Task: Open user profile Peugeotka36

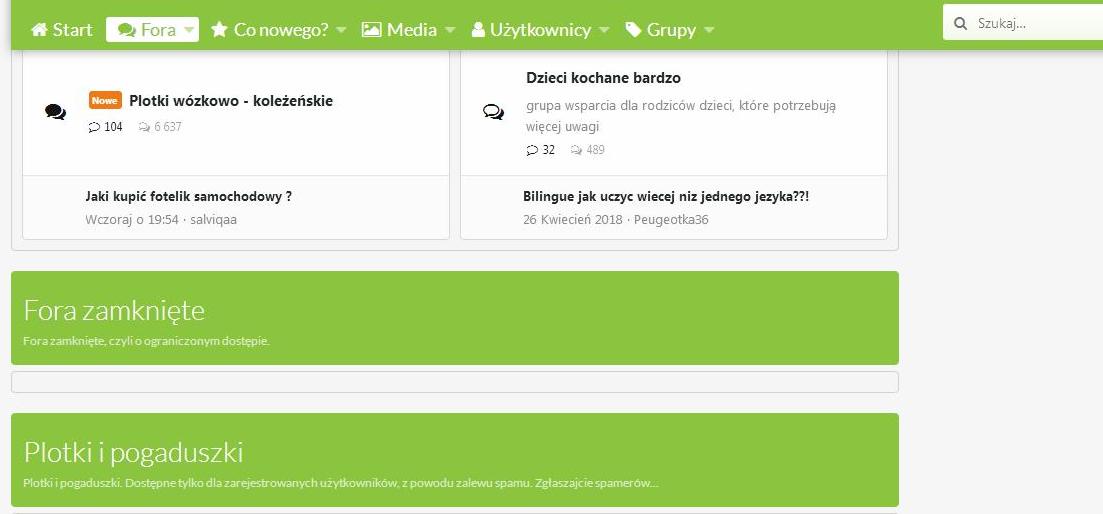Action: [671, 219]
